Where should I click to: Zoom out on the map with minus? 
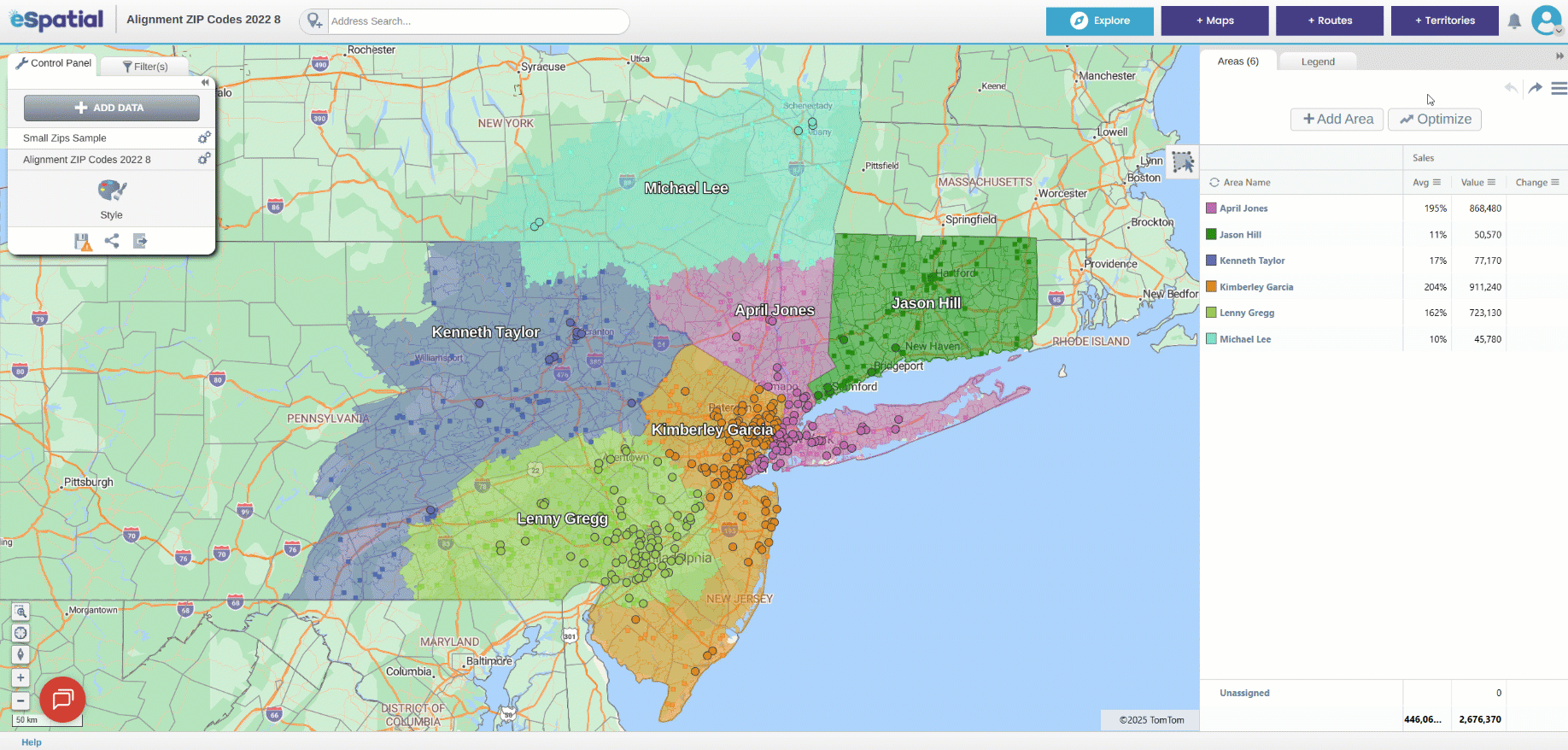tap(20, 700)
